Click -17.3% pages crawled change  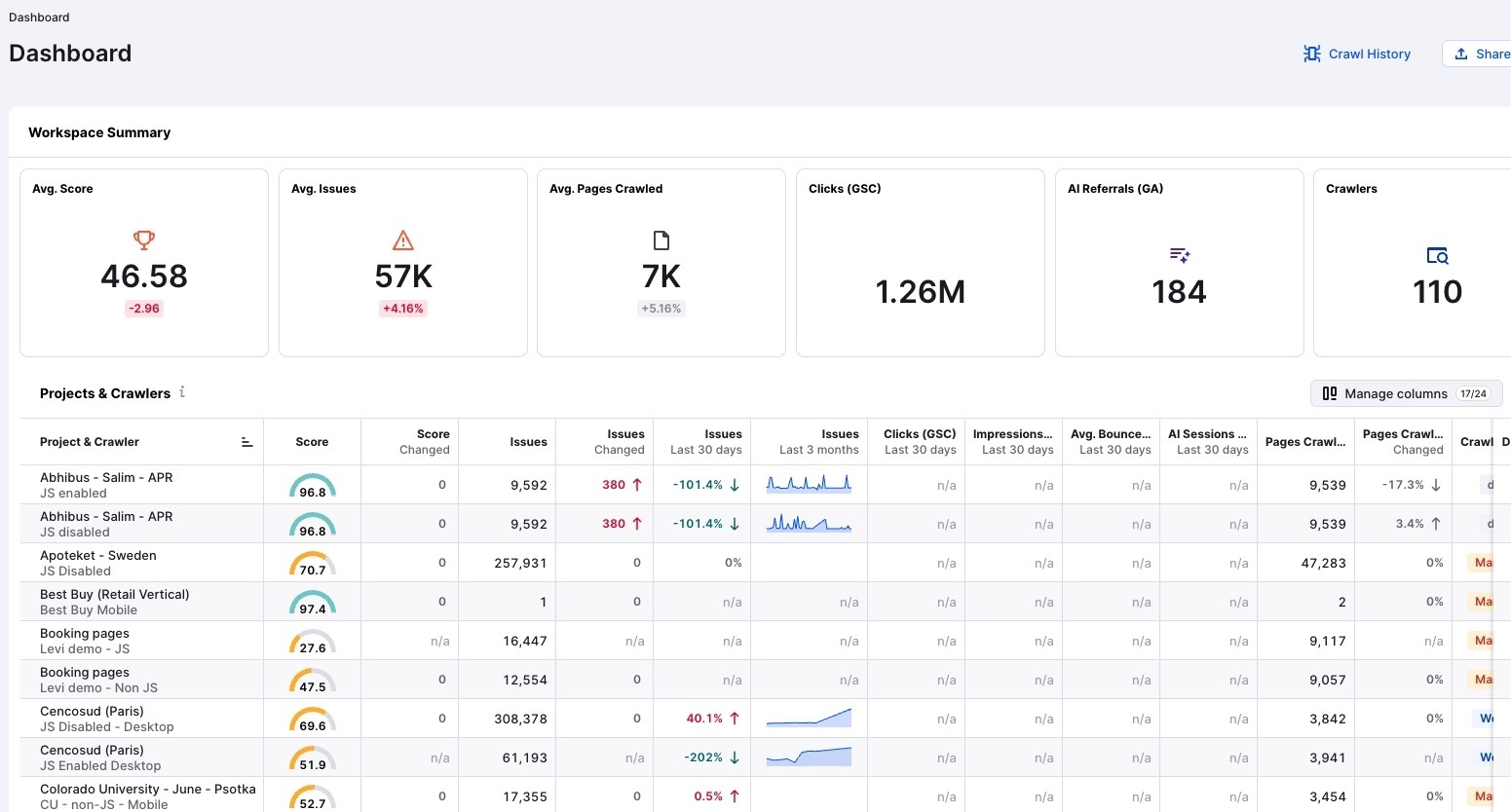[1413, 485]
